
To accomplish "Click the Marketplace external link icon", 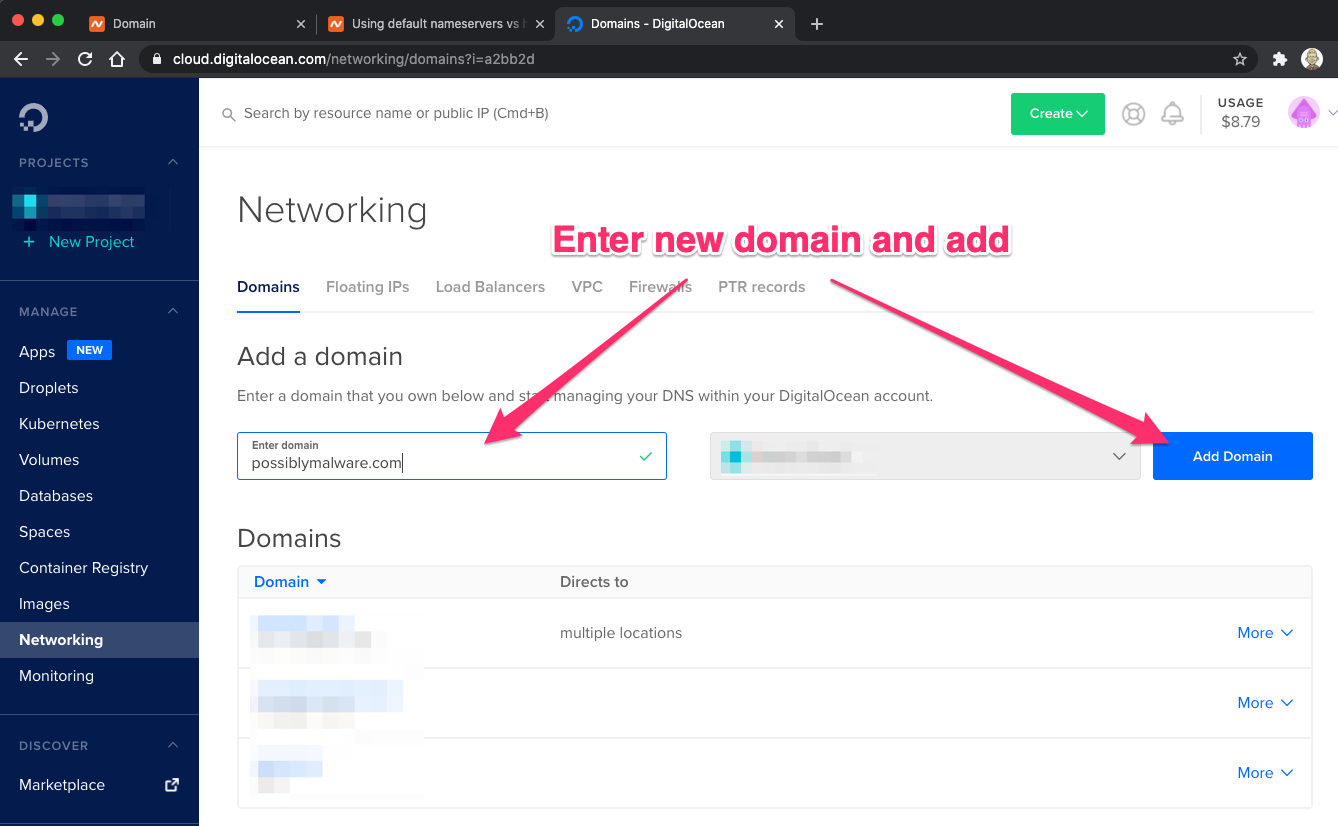I will [172, 785].
